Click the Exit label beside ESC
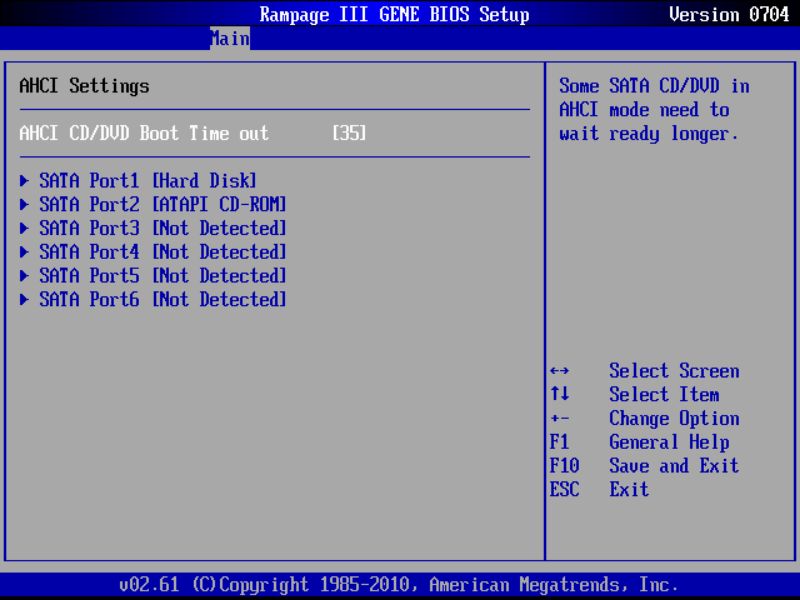Screen dimensions: 800x600 [629, 490]
